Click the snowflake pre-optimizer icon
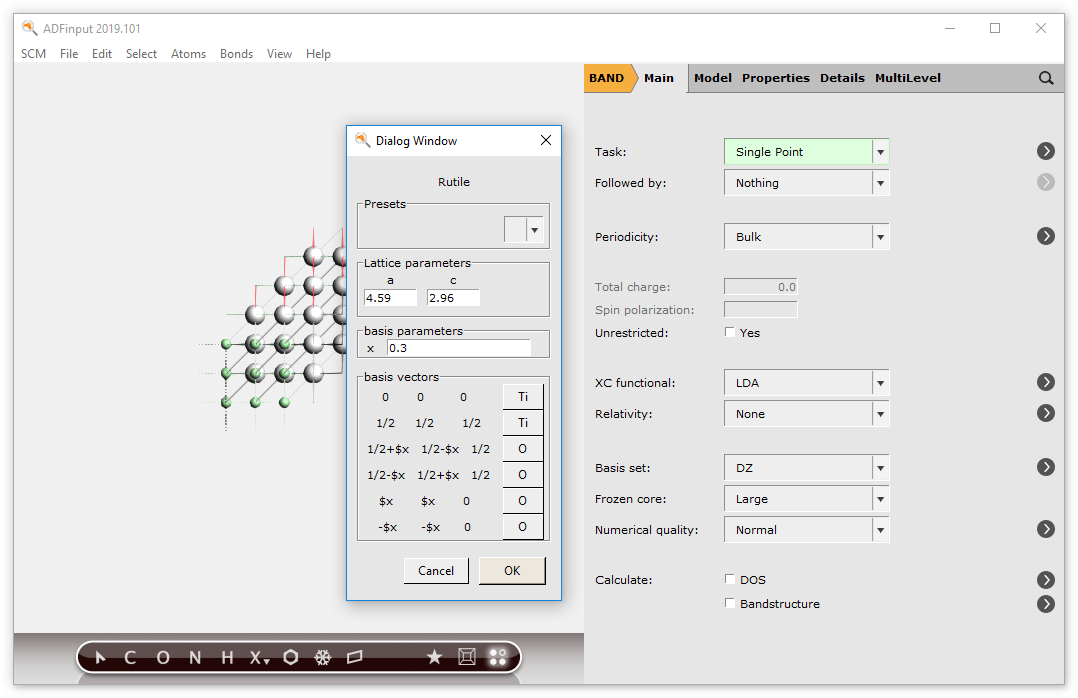The height and width of the screenshot is (698, 1078). 323,657
